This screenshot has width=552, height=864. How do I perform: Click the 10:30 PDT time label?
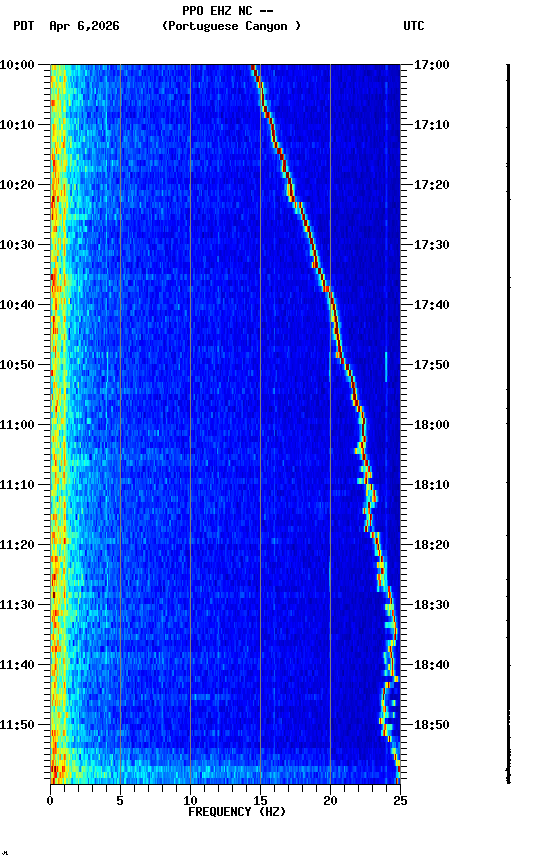(x=17, y=245)
